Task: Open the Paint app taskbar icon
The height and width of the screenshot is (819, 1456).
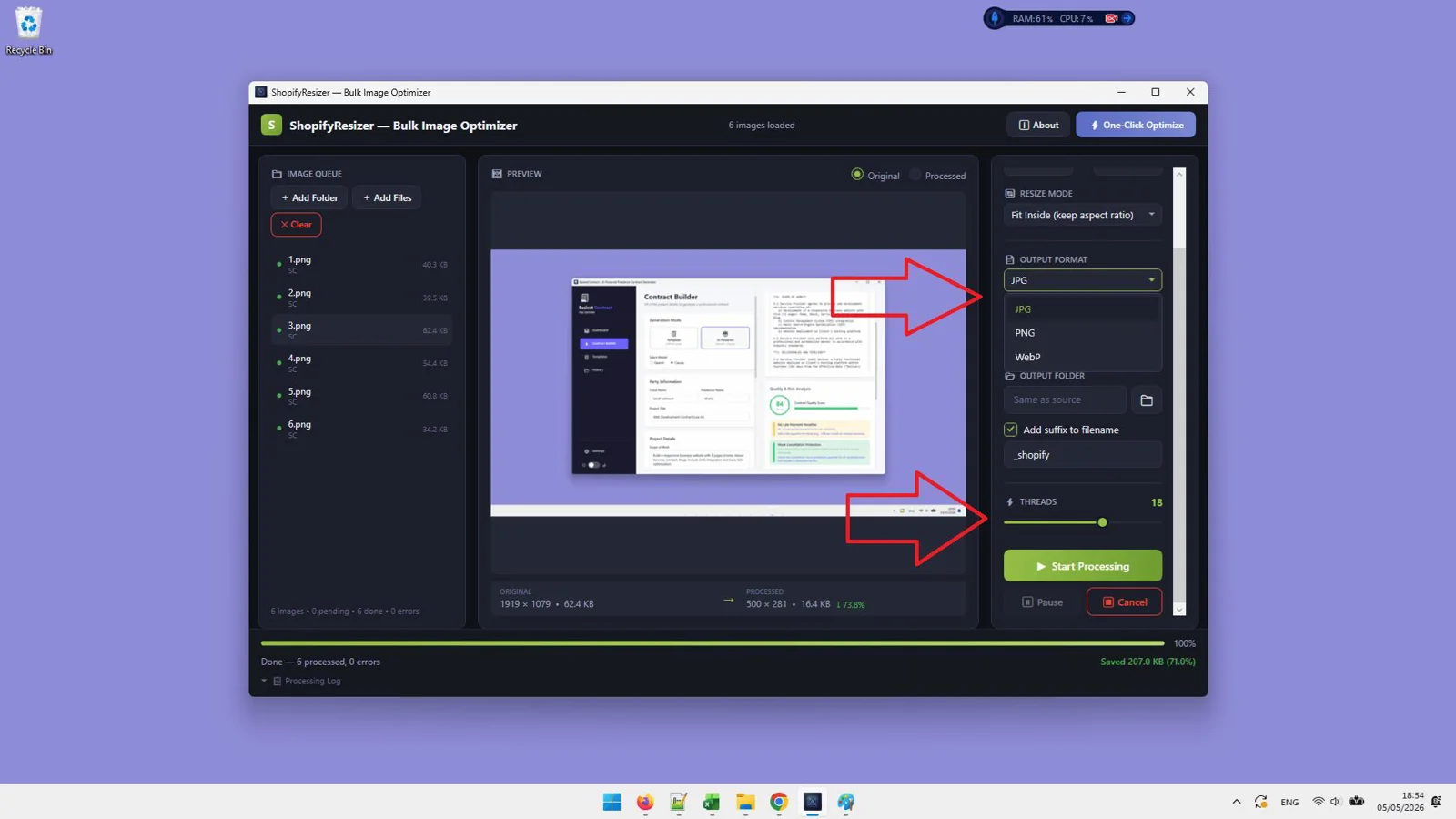Action: coord(846,802)
